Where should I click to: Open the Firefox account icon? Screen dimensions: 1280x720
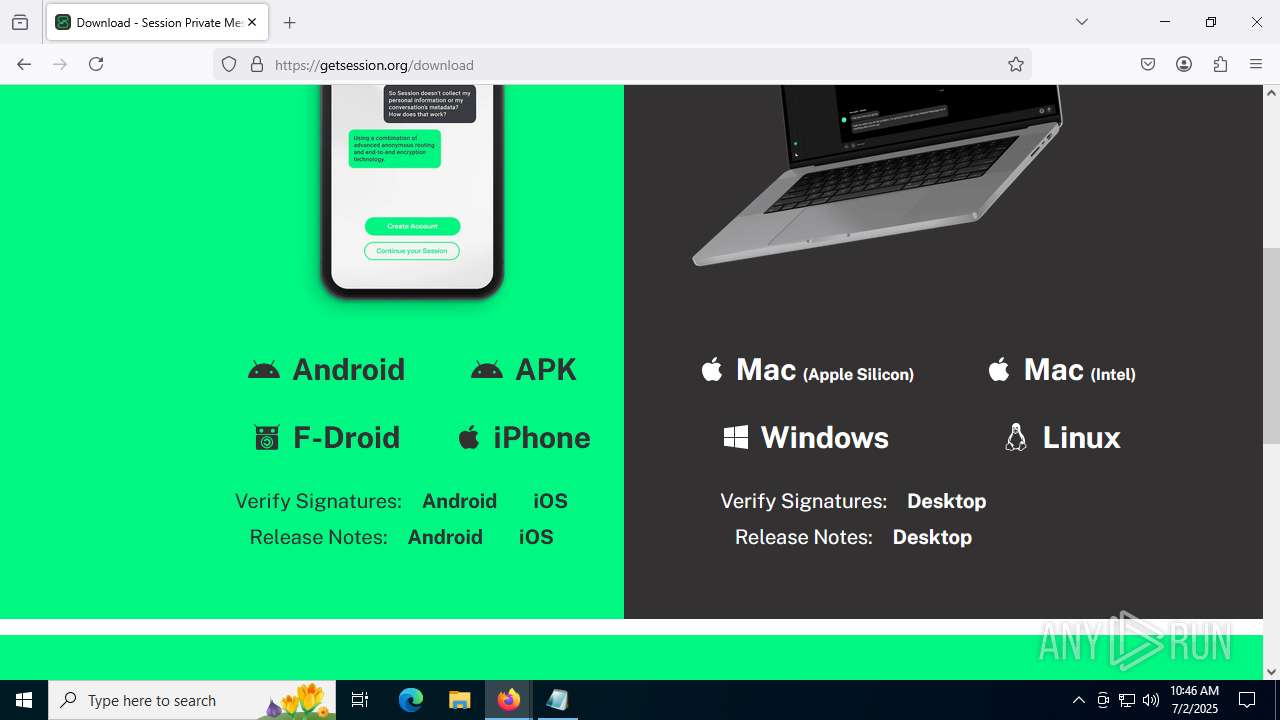point(1184,64)
